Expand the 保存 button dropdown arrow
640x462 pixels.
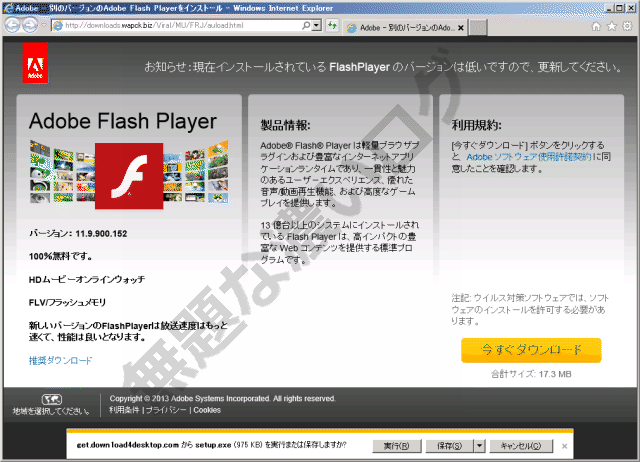coord(480,446)
